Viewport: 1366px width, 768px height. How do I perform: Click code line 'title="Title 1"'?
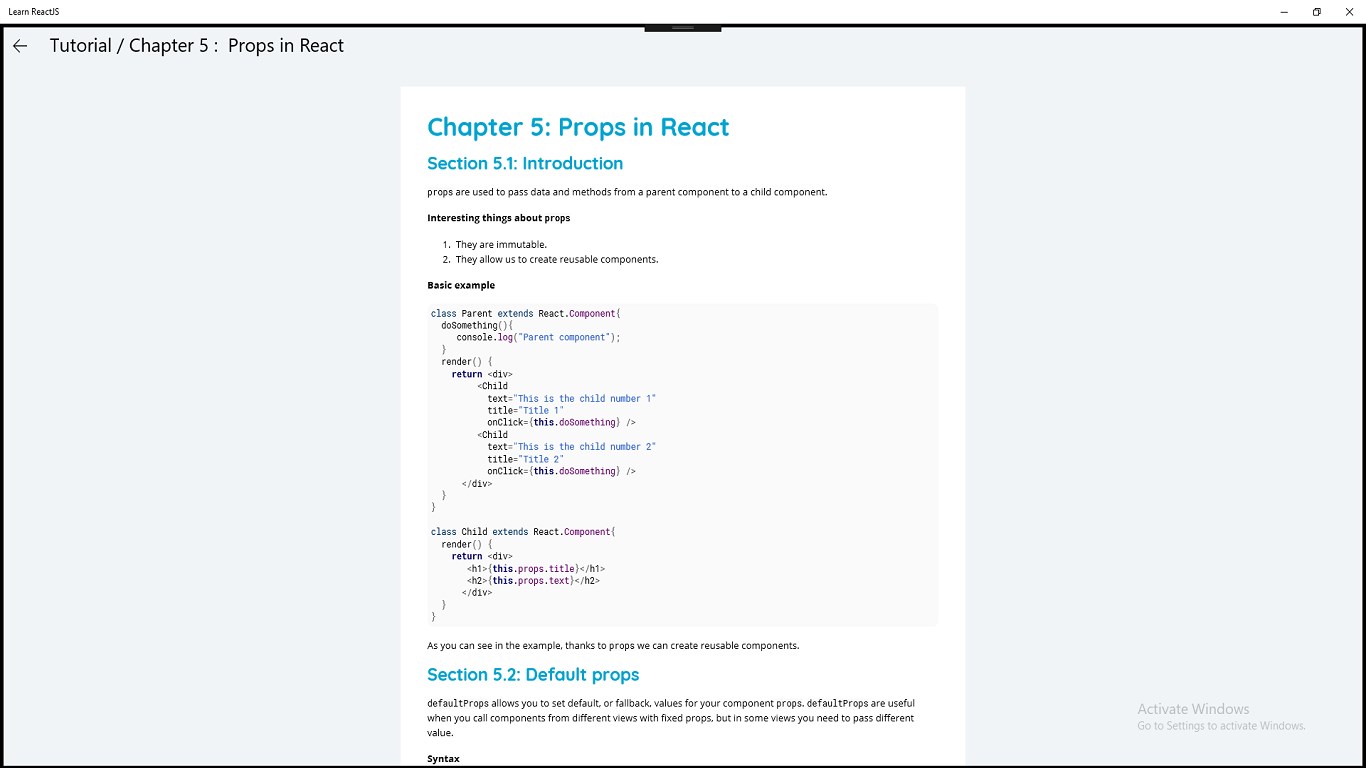tap(526, 410)
